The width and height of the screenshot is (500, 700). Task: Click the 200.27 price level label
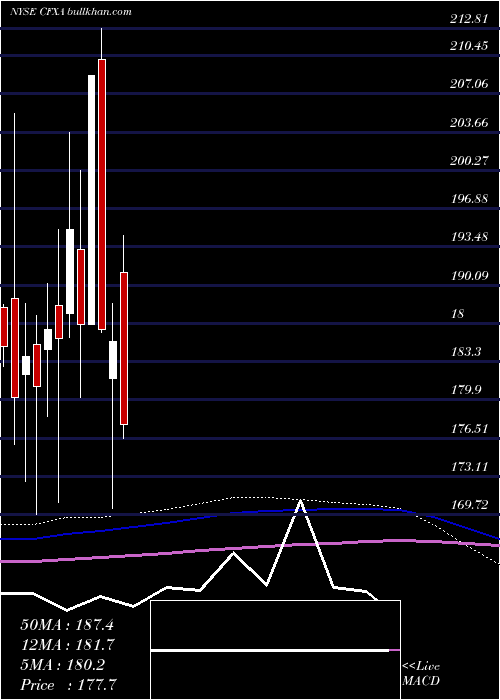point(469,160)
